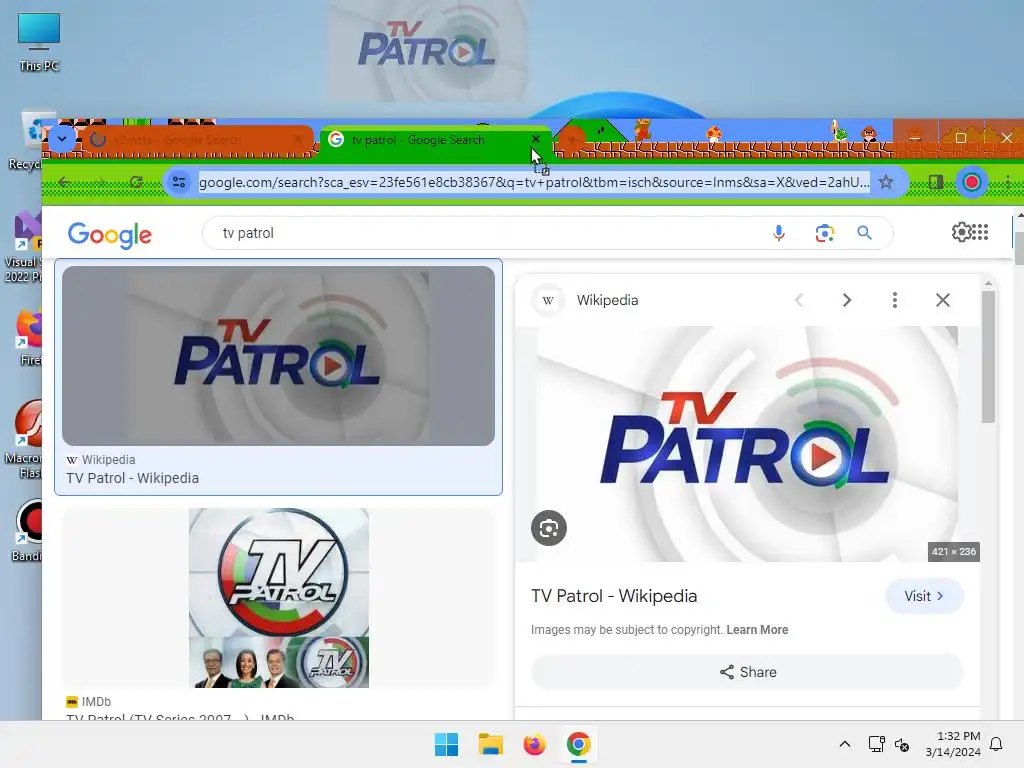Open the clock showing 1:32 PM
1024x768 pixels.
tap(953, 744)
